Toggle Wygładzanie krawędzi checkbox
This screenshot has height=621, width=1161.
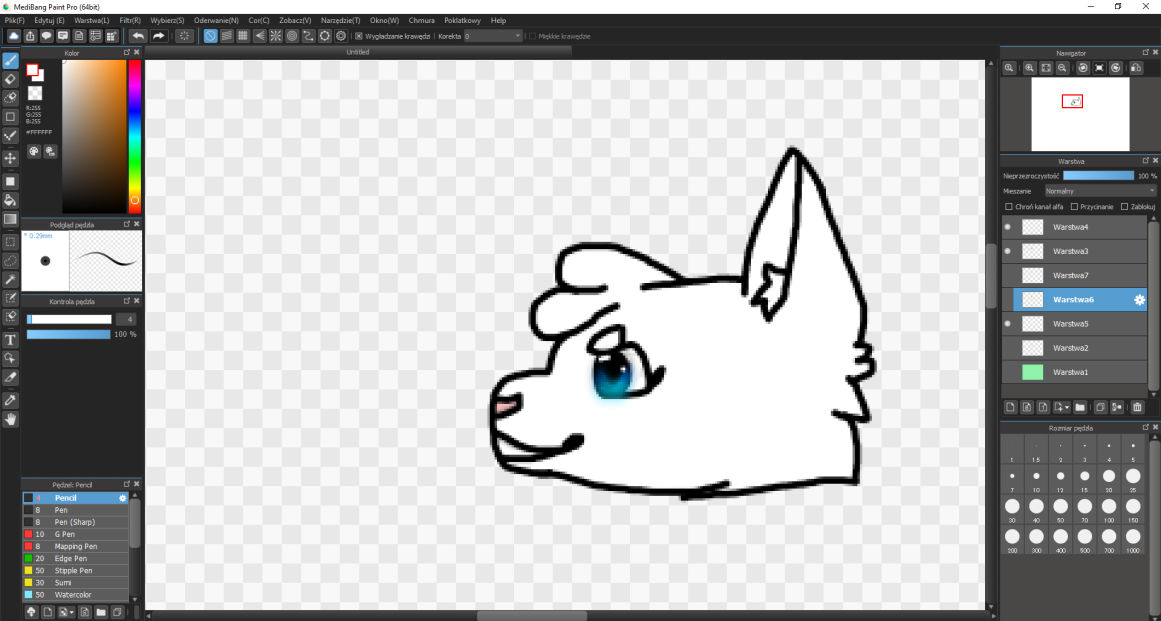point(359,36)
